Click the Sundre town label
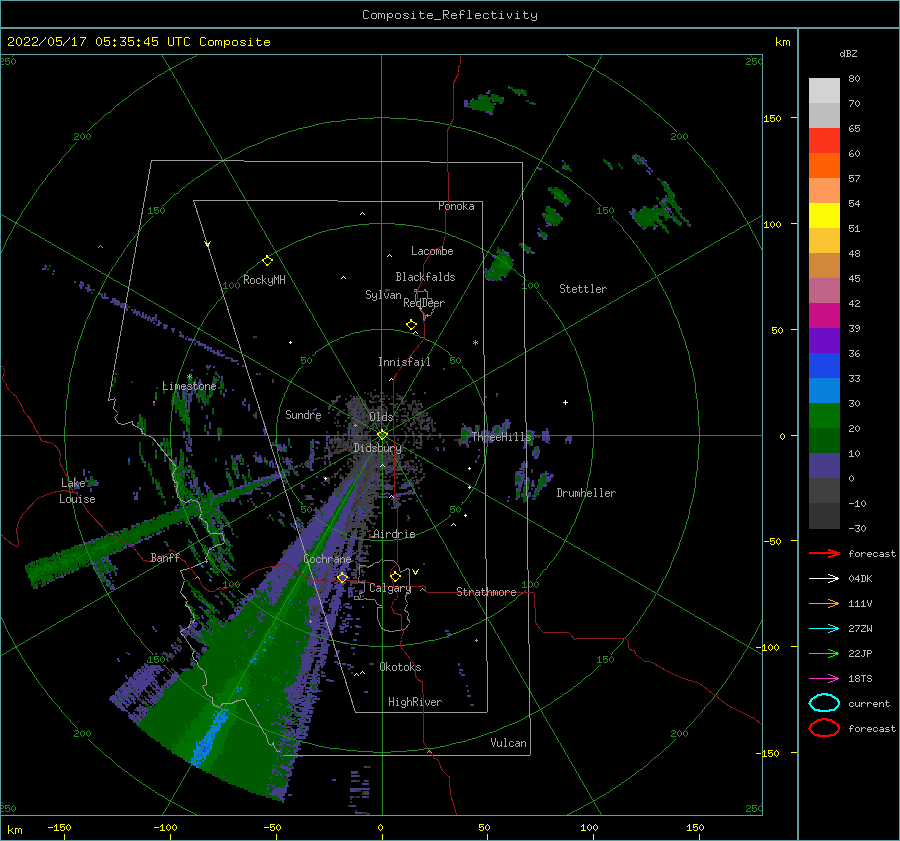900x841 pixels. point(303,414)
